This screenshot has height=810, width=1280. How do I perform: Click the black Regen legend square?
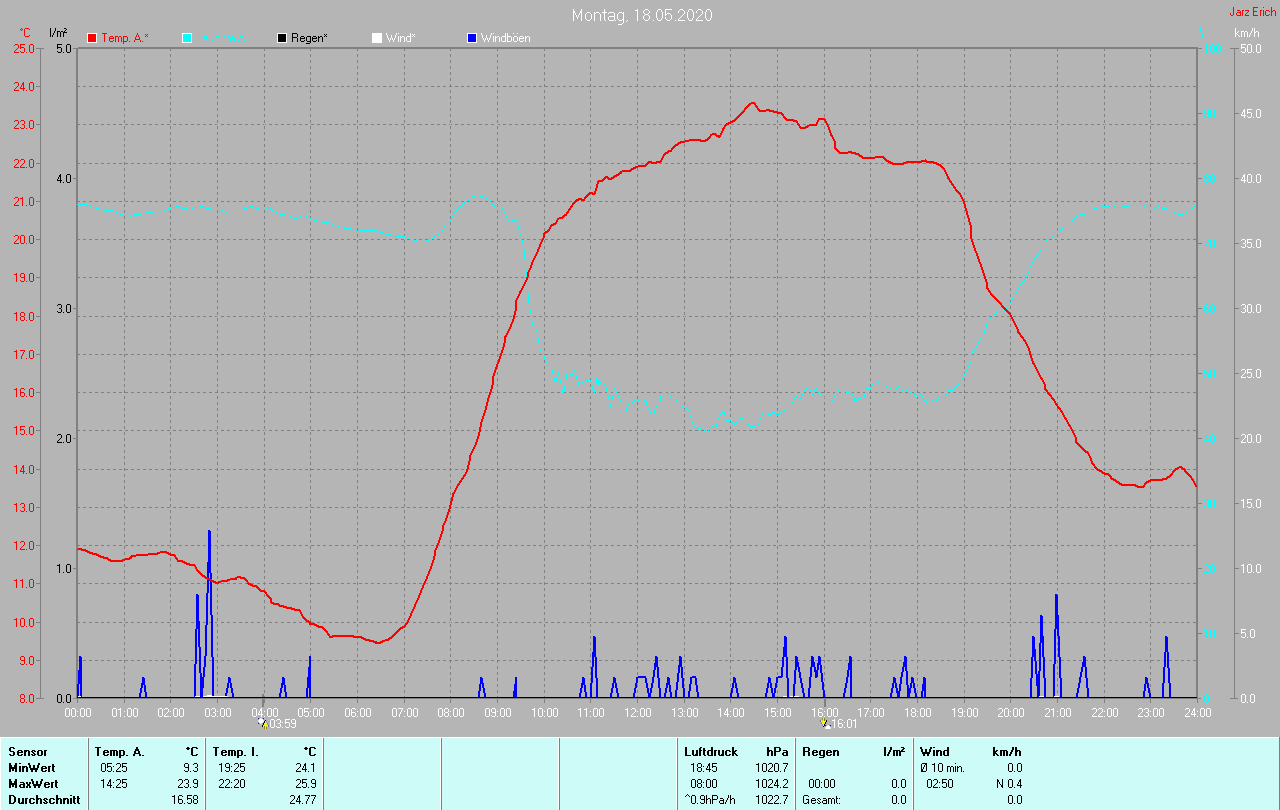[282, 38]
